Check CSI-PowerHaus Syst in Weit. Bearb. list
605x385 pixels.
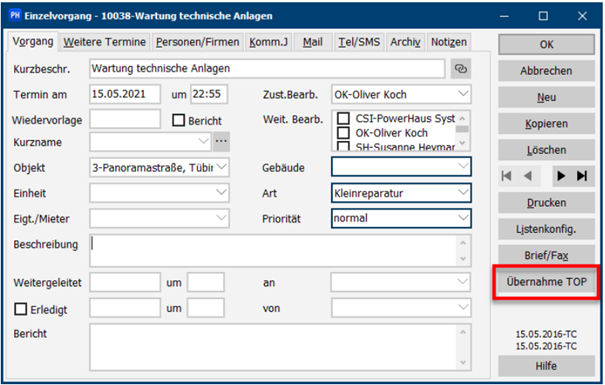click(x=343, y=118)
